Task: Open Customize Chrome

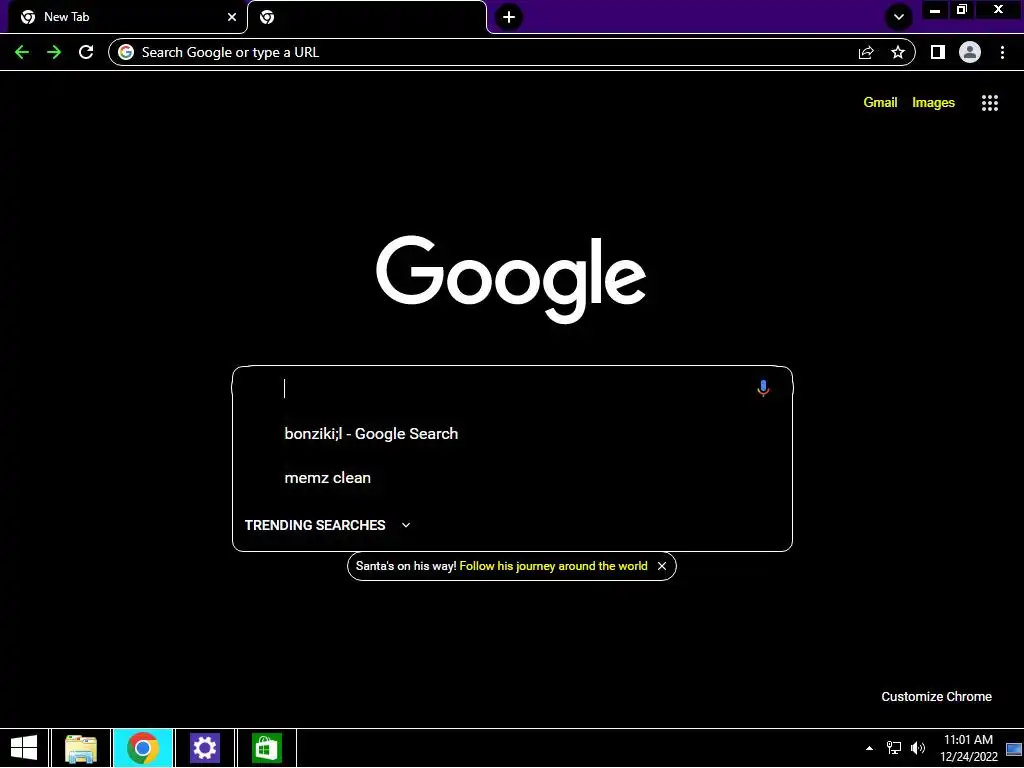Action: (x=936, y=697)
